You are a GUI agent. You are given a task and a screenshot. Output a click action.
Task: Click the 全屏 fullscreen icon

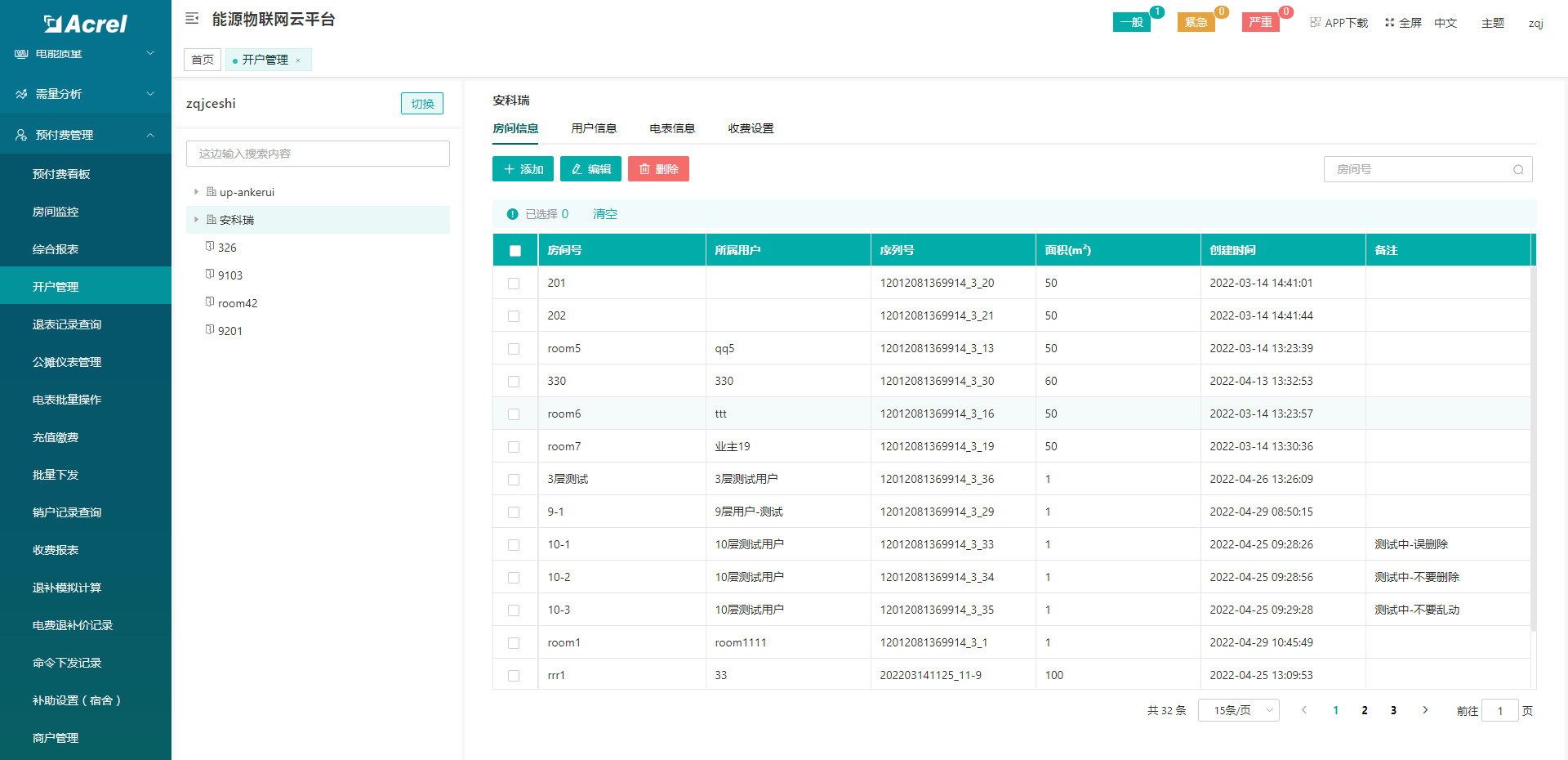coord(1389,22)
